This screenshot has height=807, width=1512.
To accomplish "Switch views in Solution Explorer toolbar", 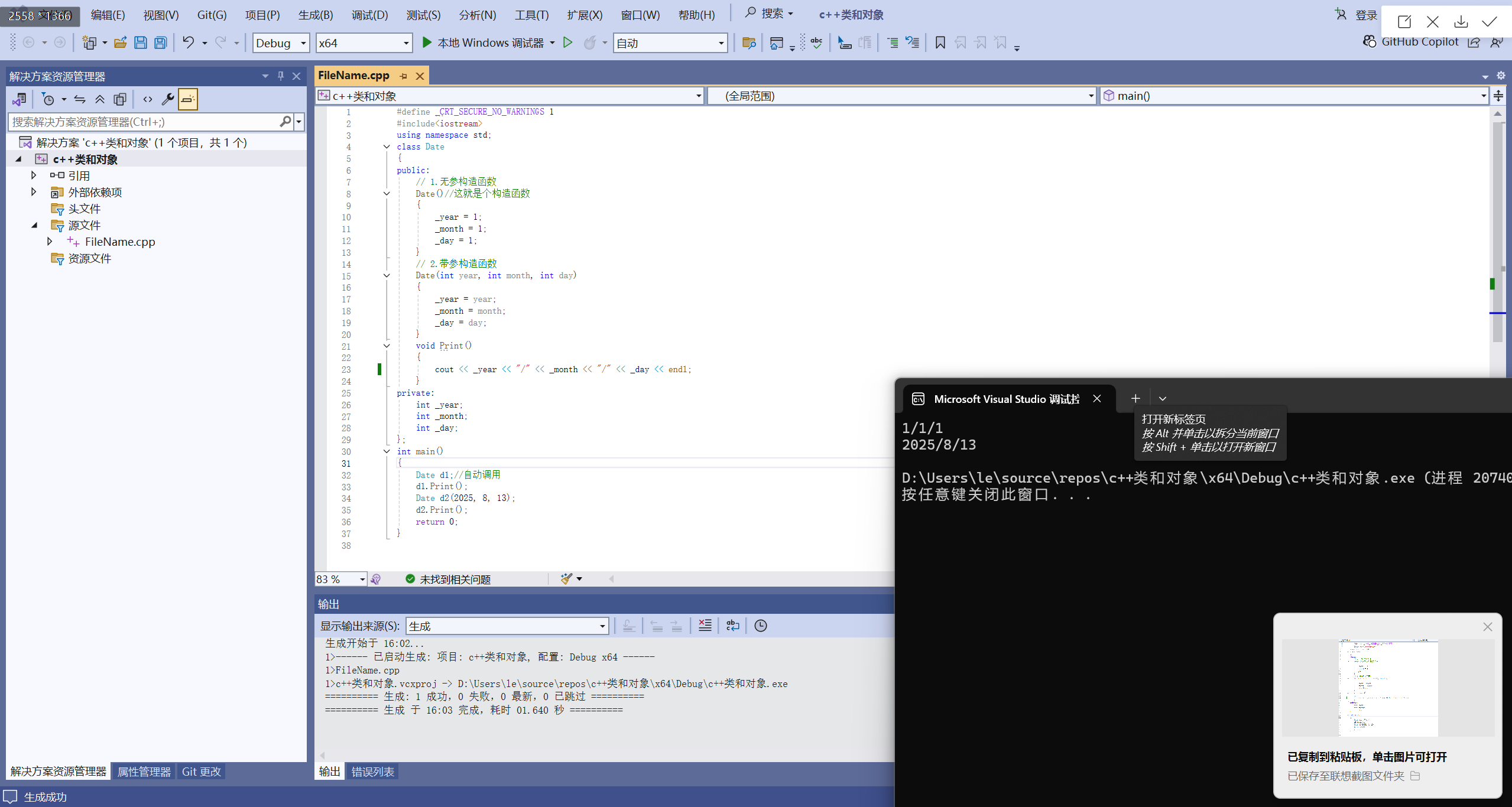I will (x=19, y=99).
